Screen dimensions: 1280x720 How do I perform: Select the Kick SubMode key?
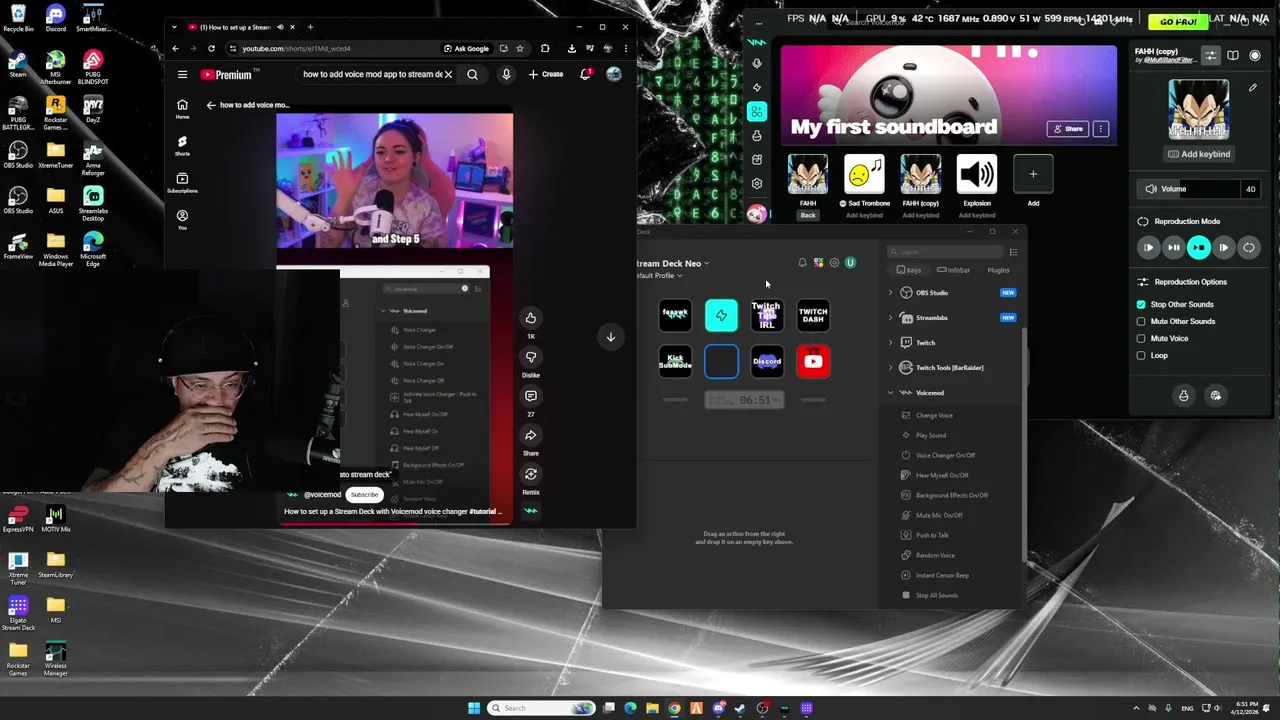coord(675,361)
